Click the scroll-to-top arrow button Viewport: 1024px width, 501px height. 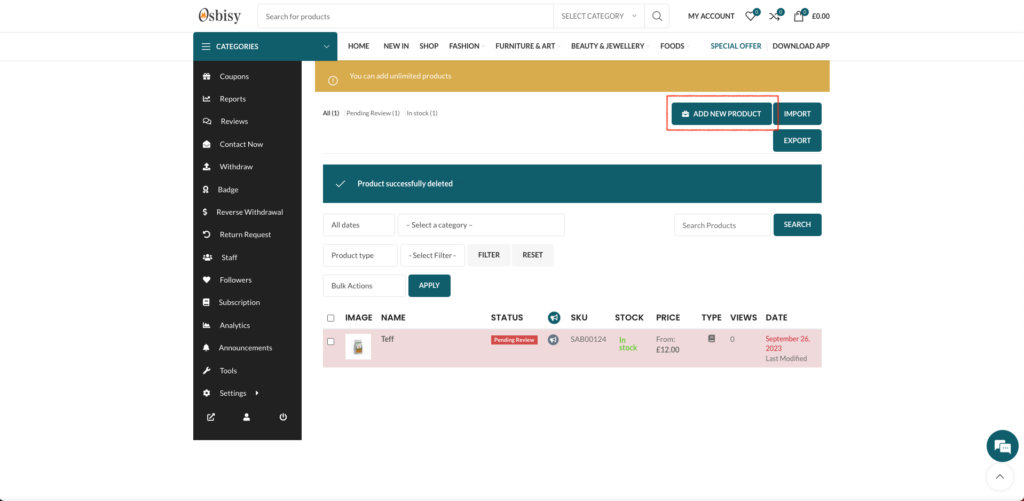click(x=999, y=477)
